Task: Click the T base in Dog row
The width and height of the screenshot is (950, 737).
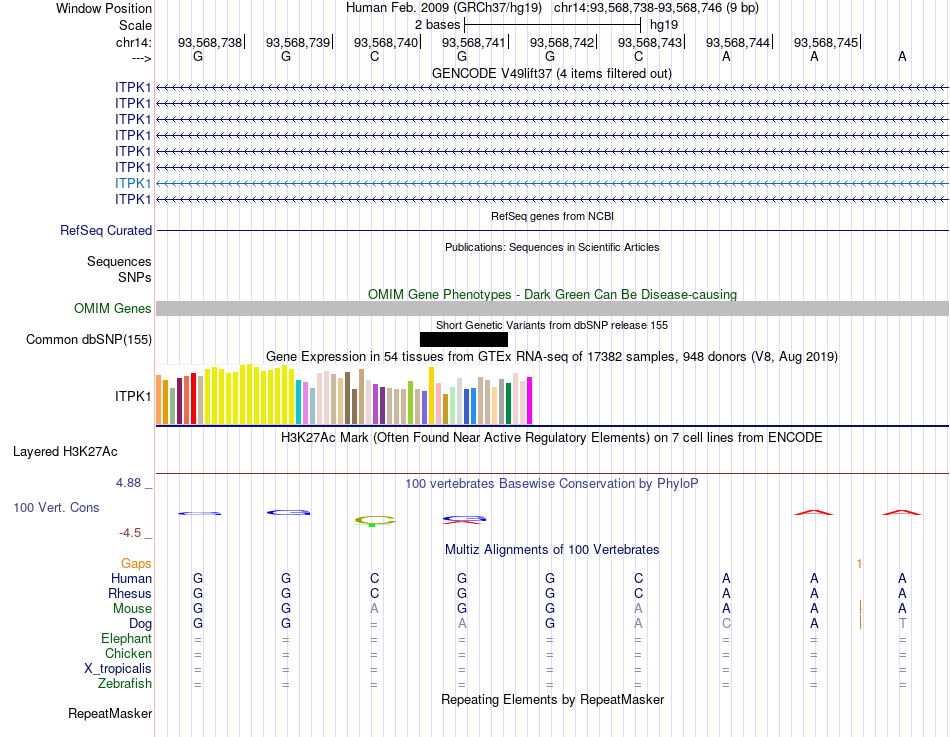Action: point(902,624)
